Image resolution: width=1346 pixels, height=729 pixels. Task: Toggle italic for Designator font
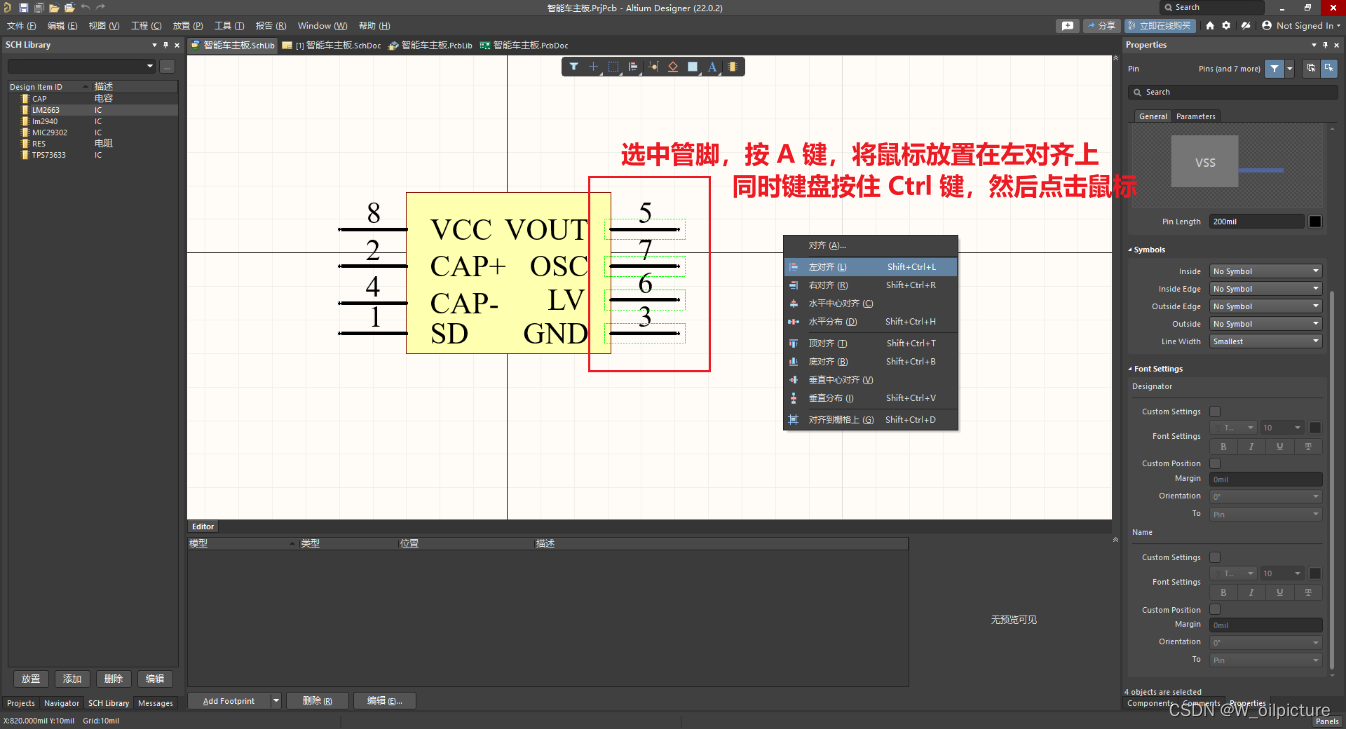coord(1251,446)
